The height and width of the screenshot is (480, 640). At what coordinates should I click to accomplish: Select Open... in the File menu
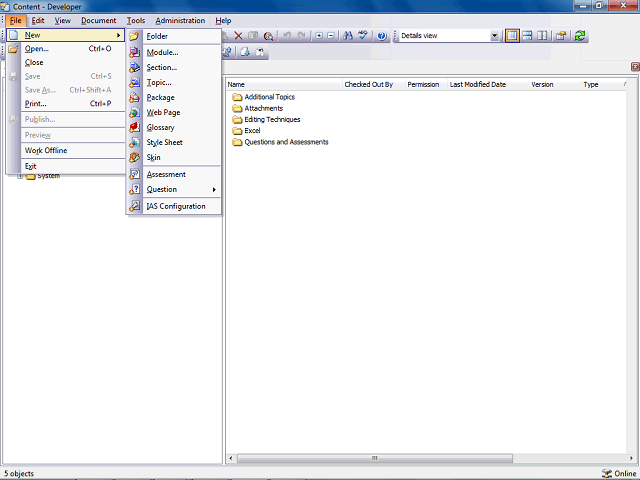click(66, 49)
